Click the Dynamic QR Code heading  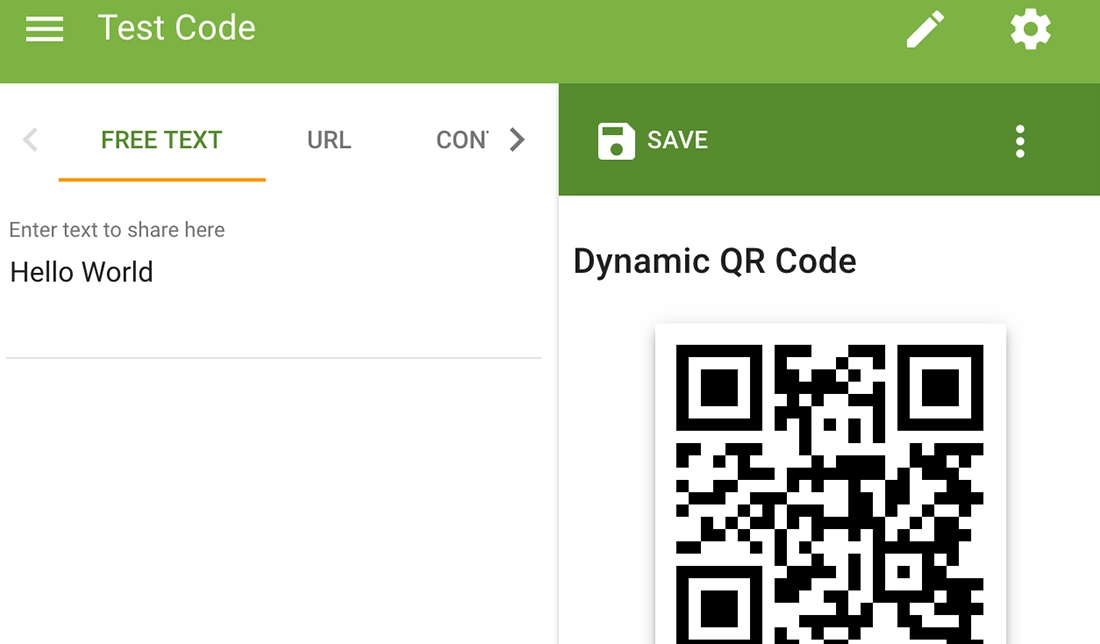(715, 261)
